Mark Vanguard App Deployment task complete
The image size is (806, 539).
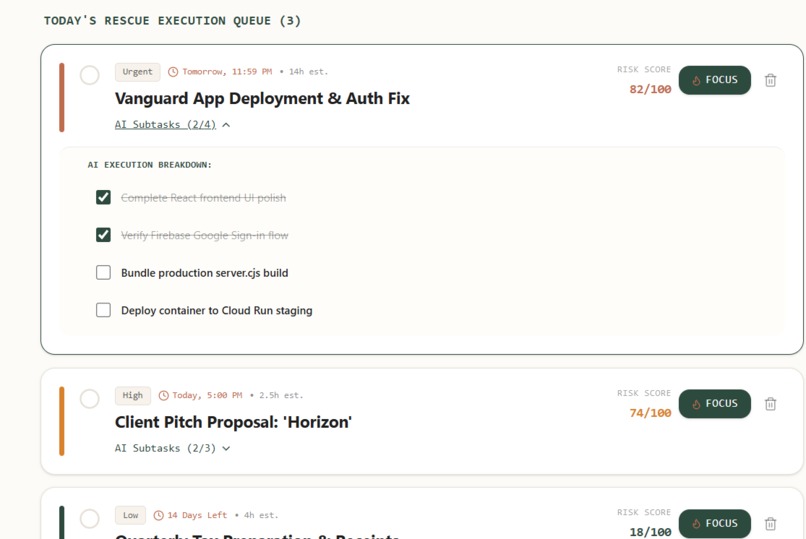89,75
